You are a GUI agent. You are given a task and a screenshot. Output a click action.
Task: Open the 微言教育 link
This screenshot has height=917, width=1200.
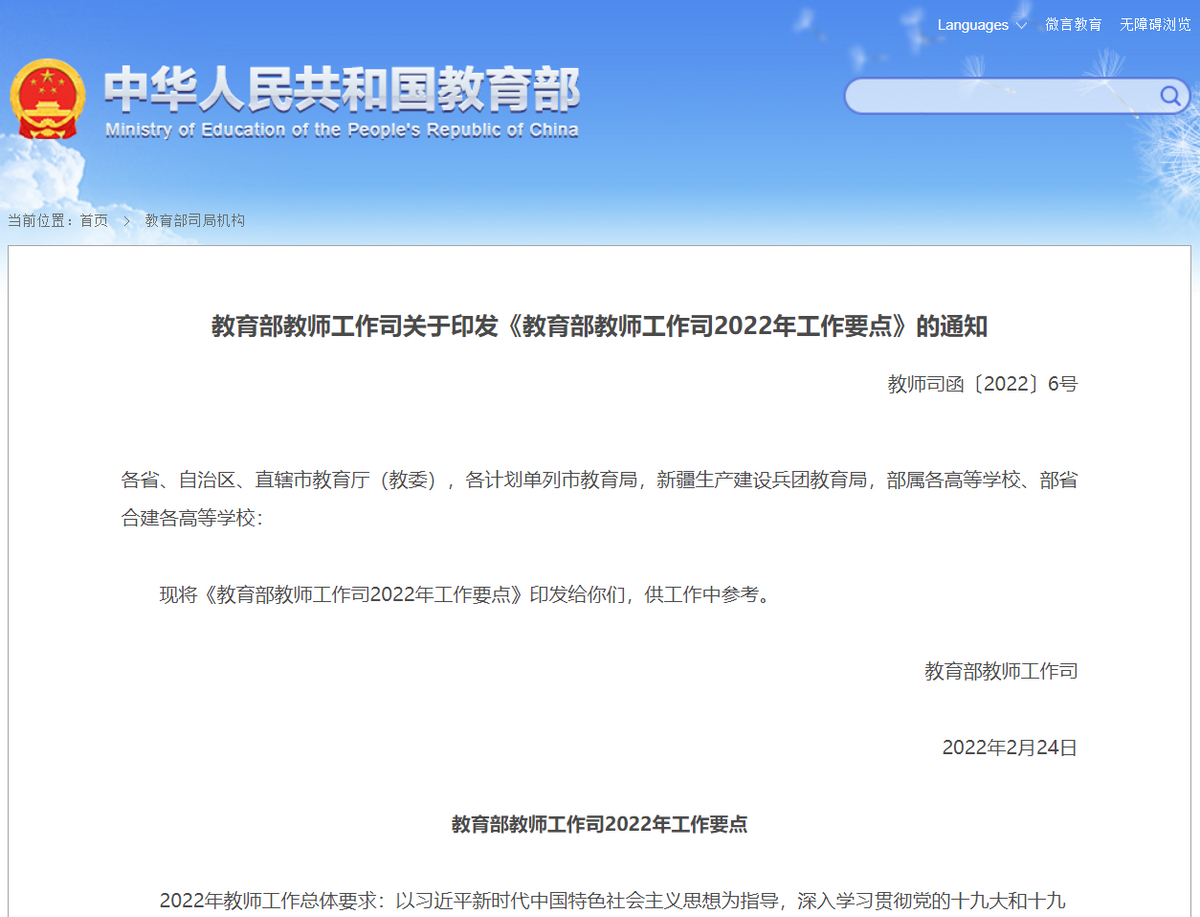tap(1074, 24)
